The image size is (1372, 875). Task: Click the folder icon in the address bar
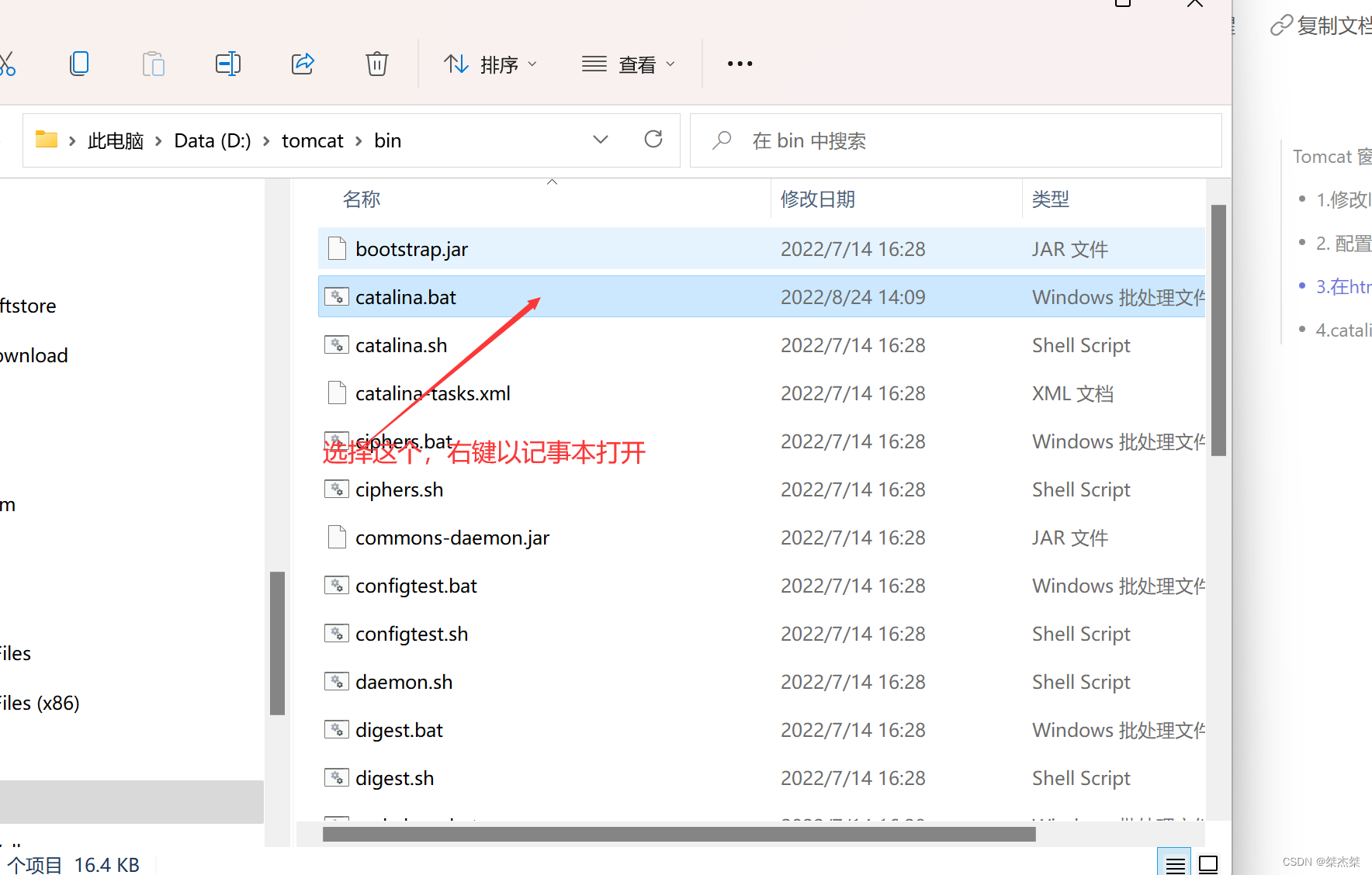click(x=47, y=140)
